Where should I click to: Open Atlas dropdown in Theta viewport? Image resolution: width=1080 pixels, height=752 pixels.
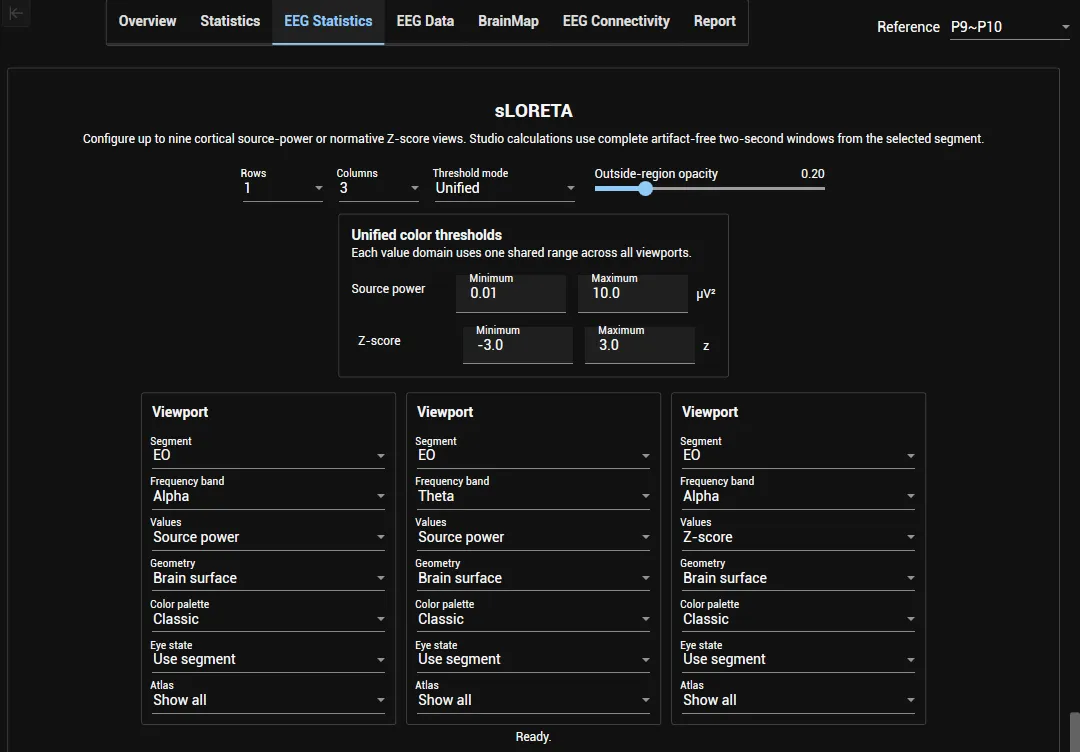(x=533, y=700)
